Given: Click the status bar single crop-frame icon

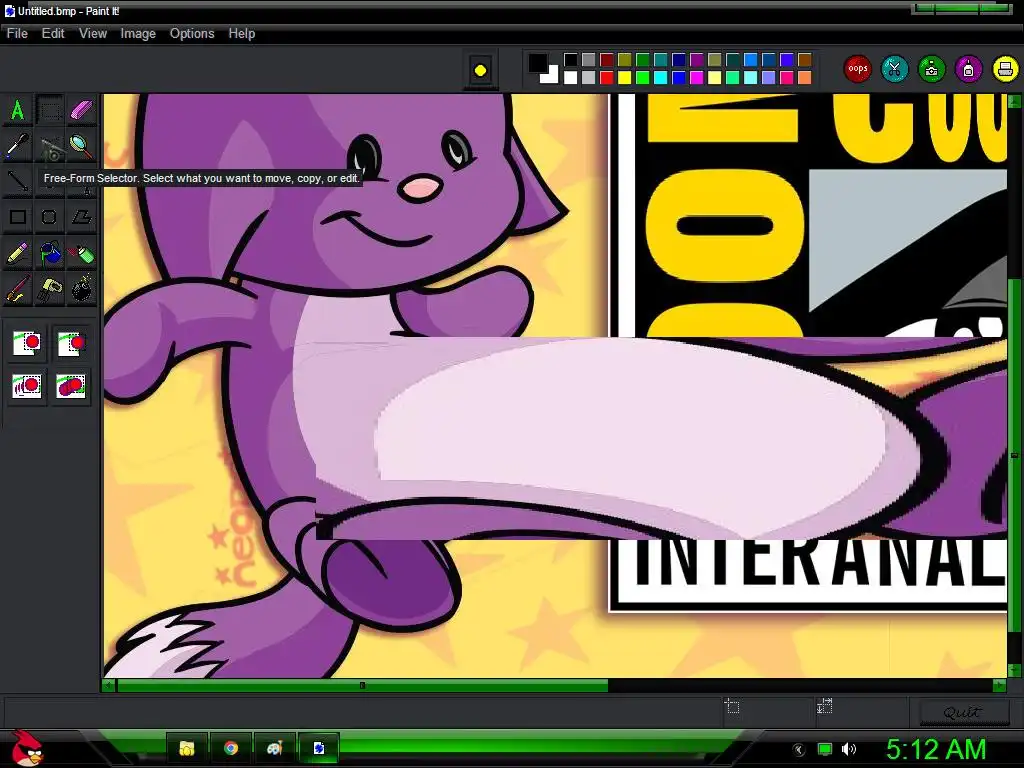Looking at the screenshot, I should (732, 706).
